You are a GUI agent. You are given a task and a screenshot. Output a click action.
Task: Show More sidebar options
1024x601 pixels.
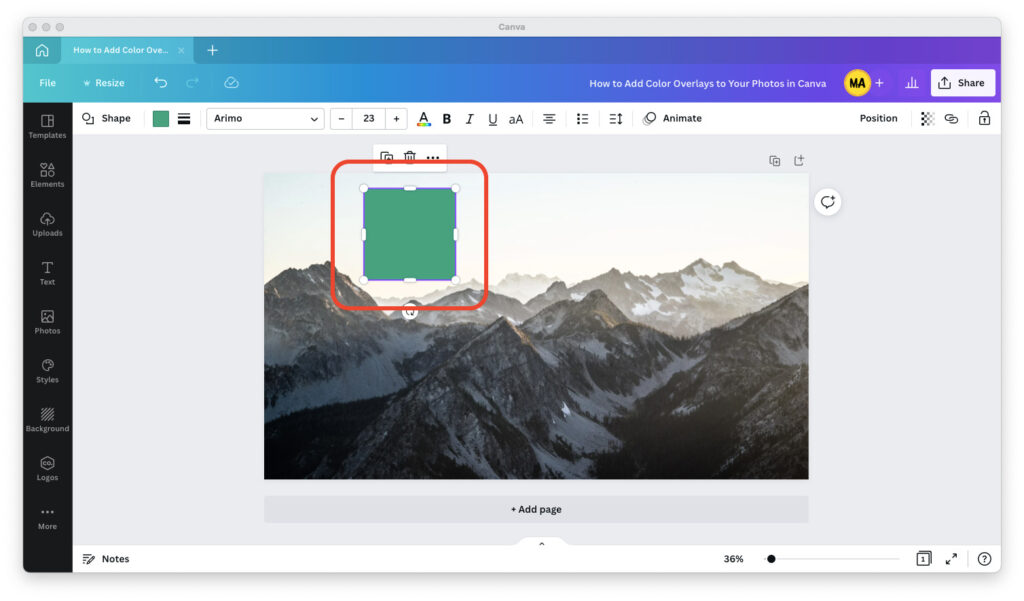coord(47,518)
